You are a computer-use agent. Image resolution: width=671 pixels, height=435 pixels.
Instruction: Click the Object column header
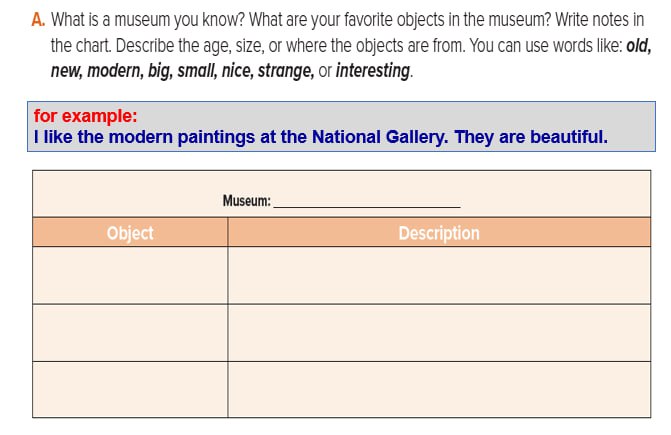130,233
